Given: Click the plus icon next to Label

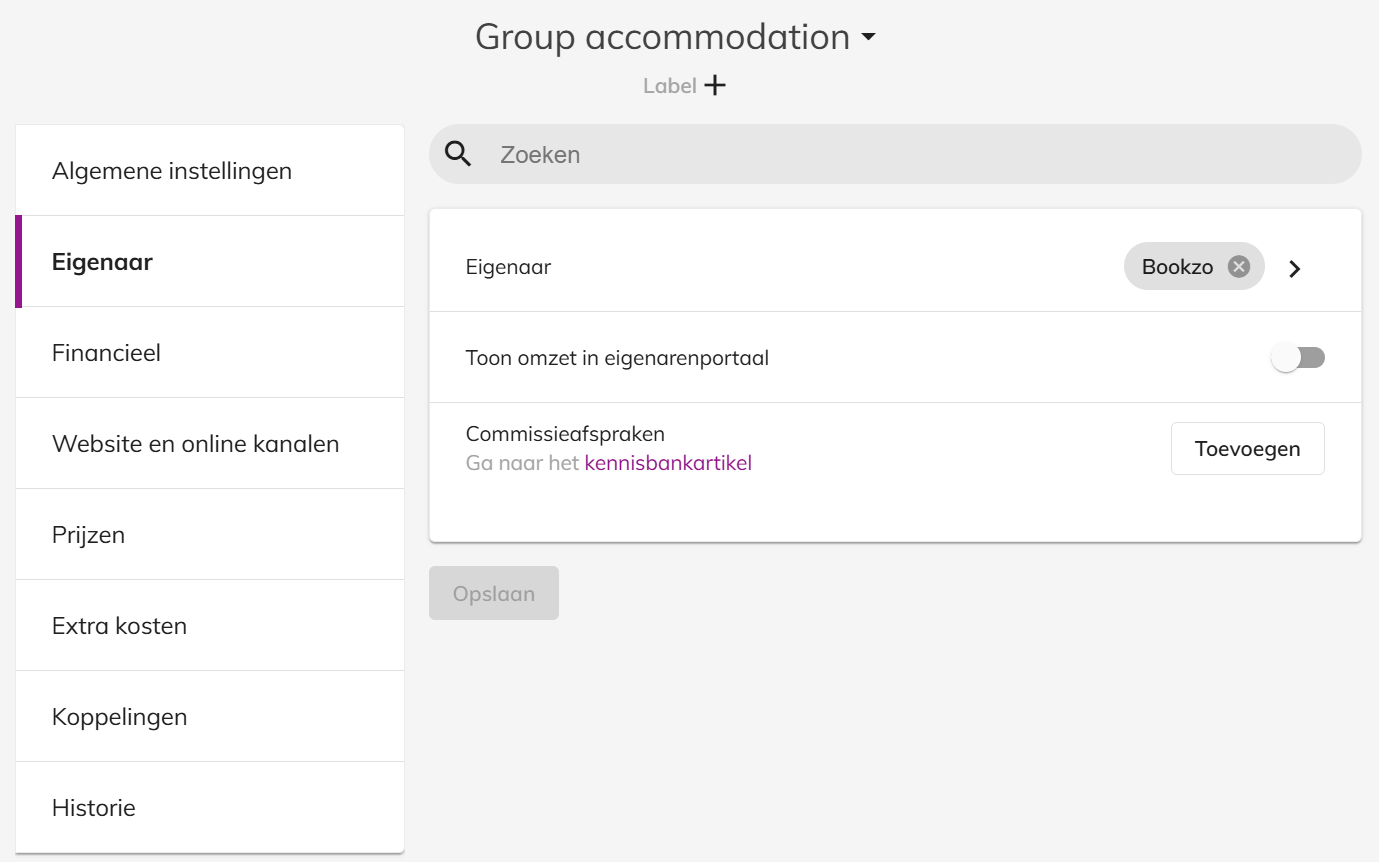Looking at the screenshot, I should click(715, 86).
